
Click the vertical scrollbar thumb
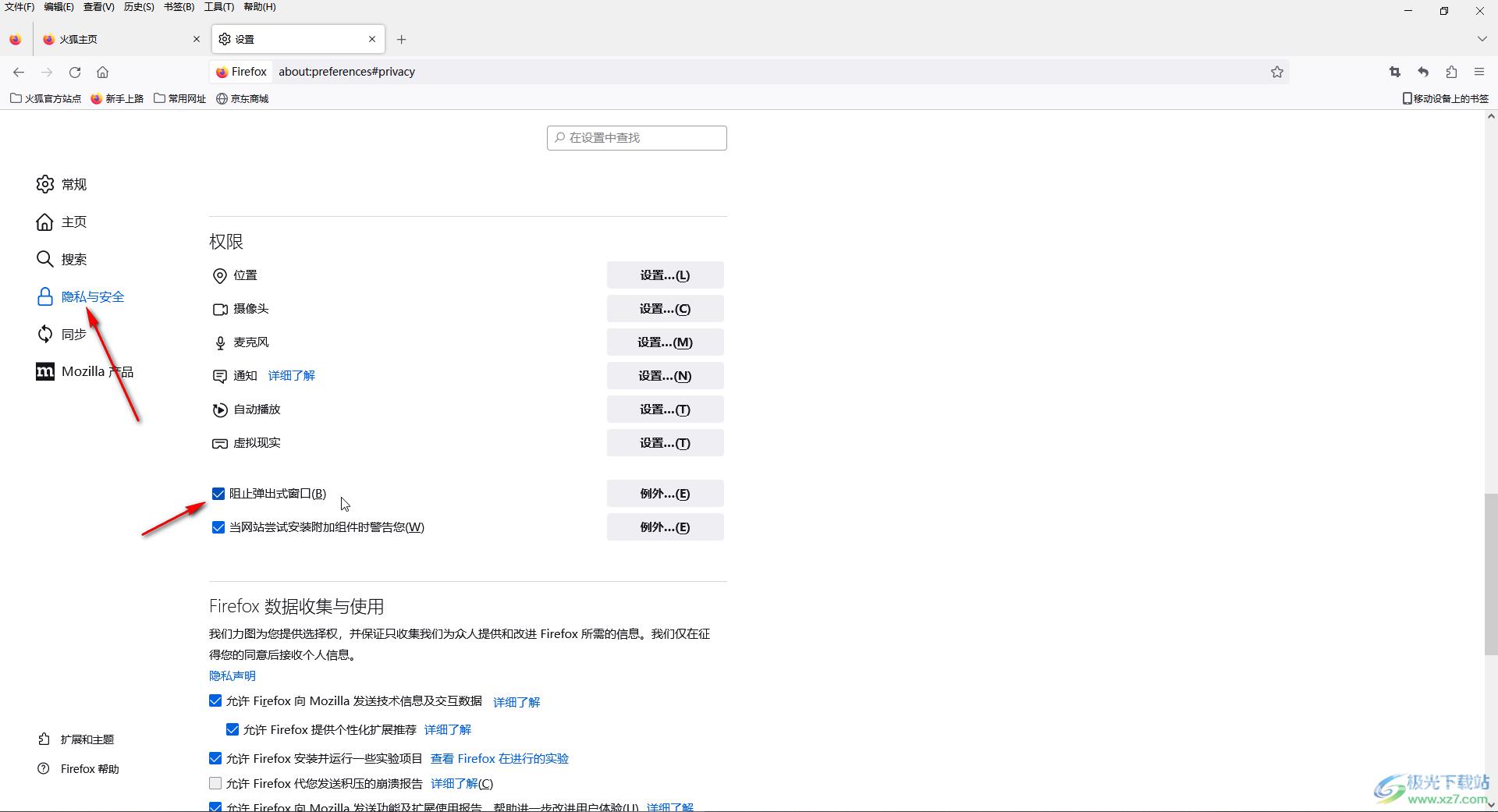[x=1490, y=574]
